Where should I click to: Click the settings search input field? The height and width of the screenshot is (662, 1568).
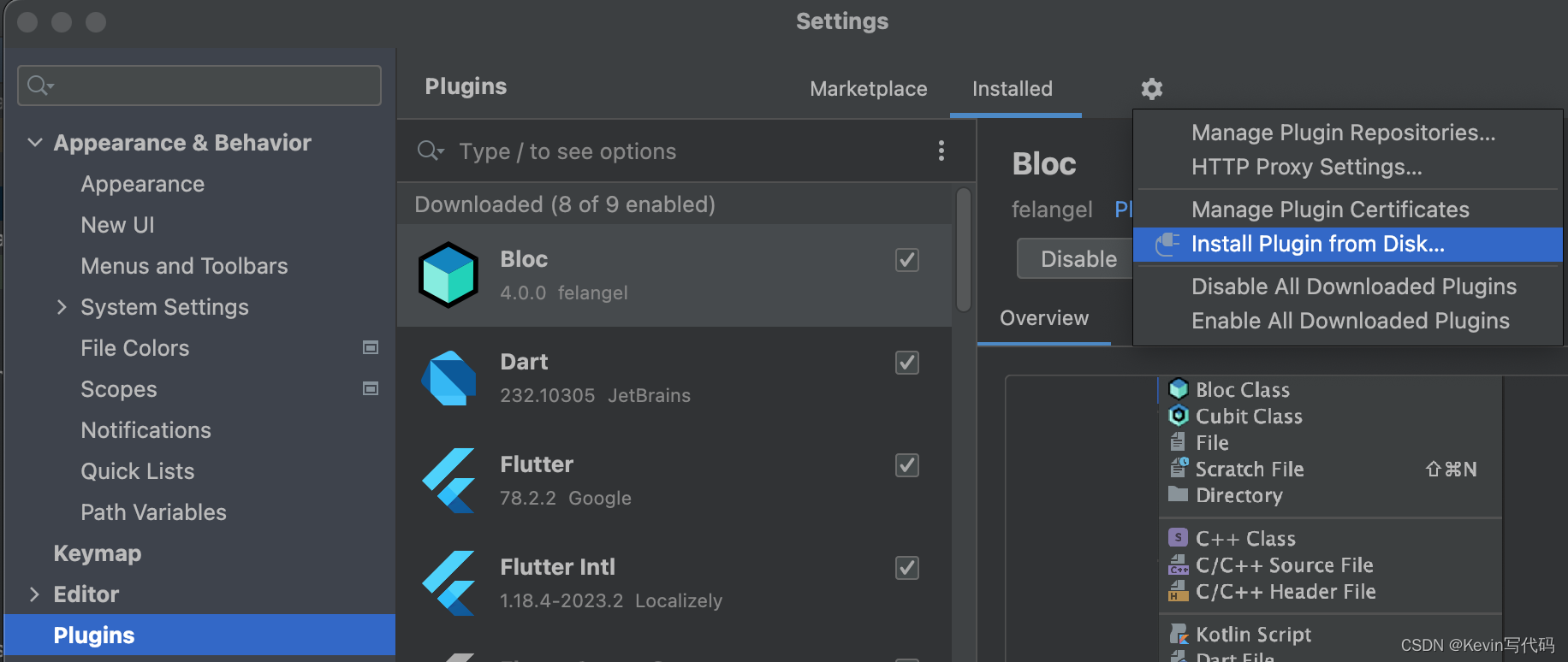(199, 86)
